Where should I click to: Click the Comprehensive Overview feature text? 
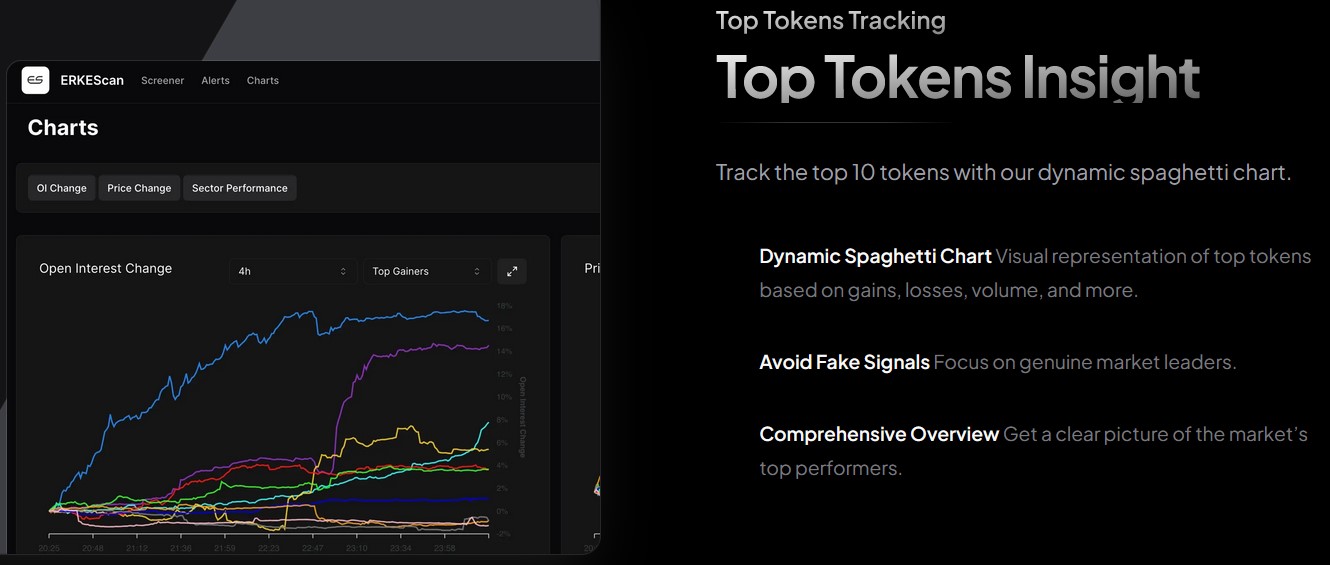[879, 434]
